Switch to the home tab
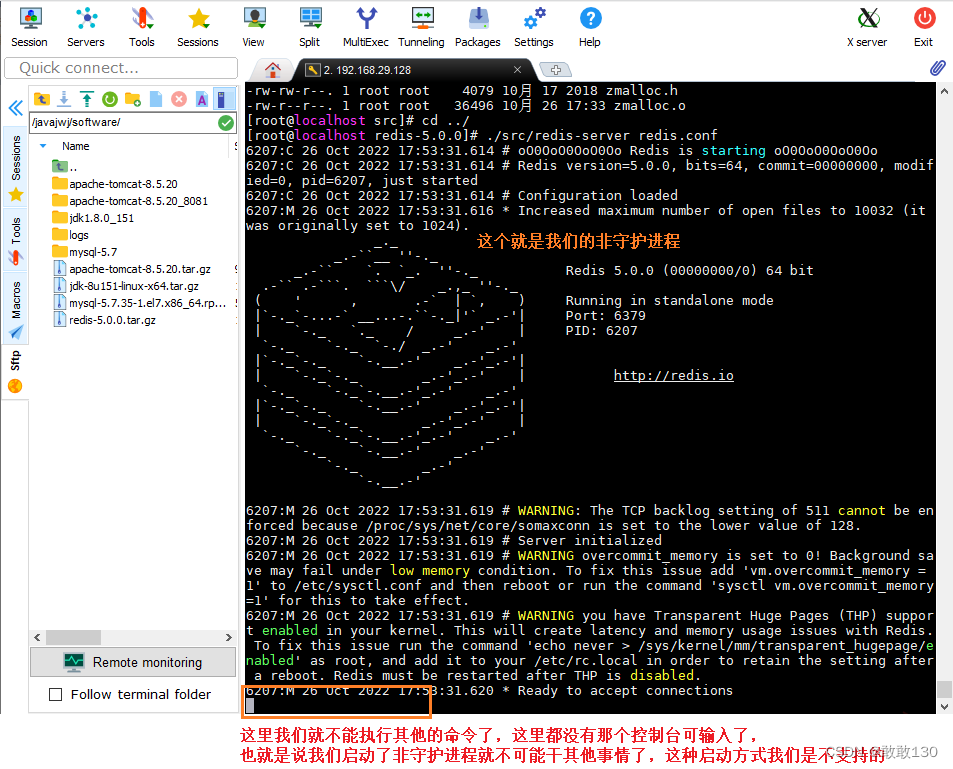Screen dimensions: 953x769 pyautogui.click(x=273, y=70)
